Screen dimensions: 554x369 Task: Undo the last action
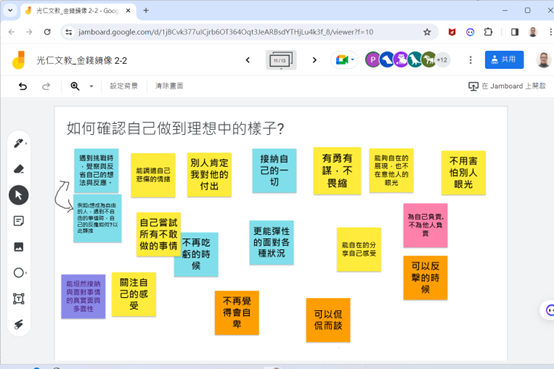click(x=23, y=86)
